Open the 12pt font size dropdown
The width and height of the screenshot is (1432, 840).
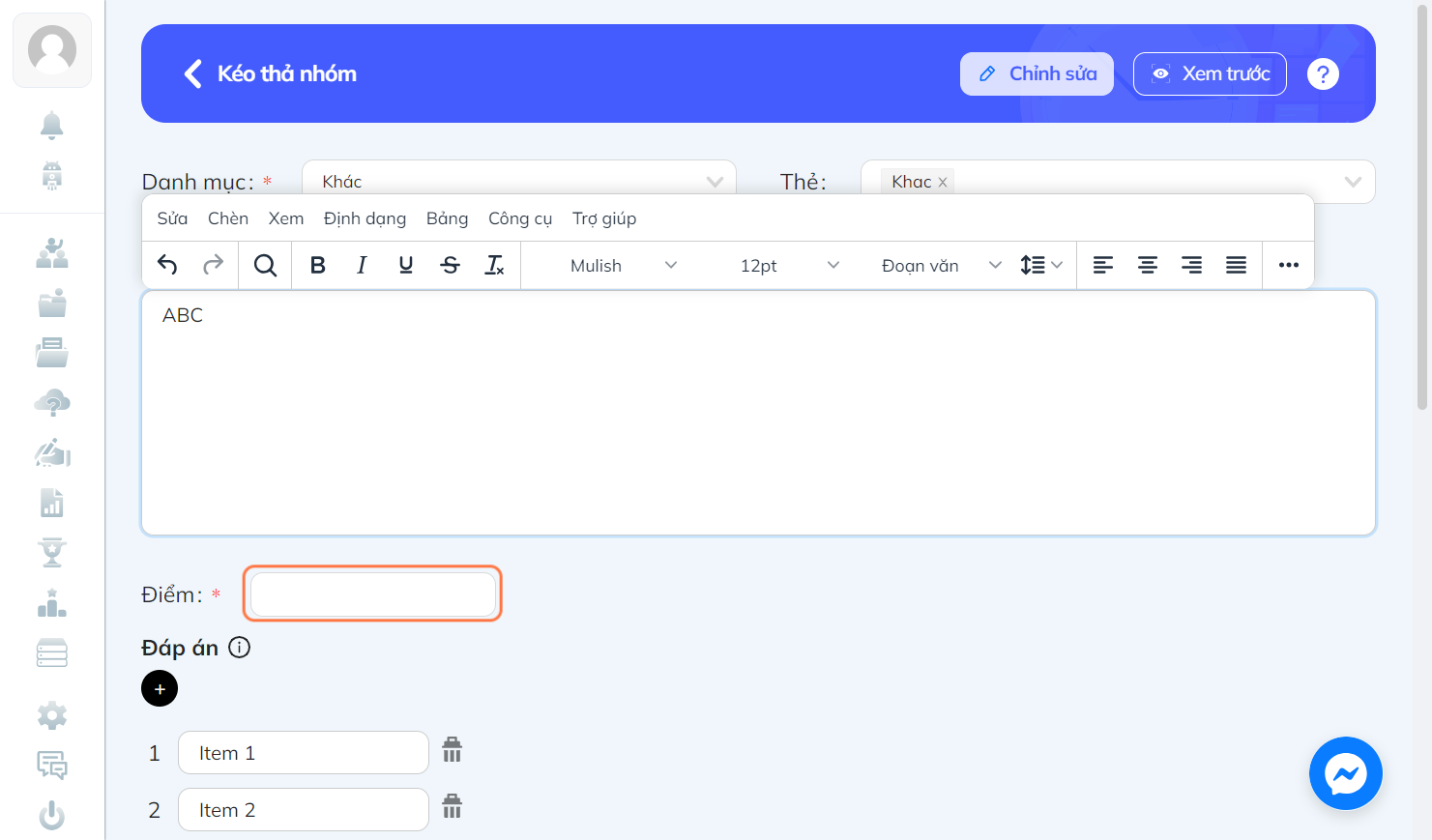[x=790, y=265]
